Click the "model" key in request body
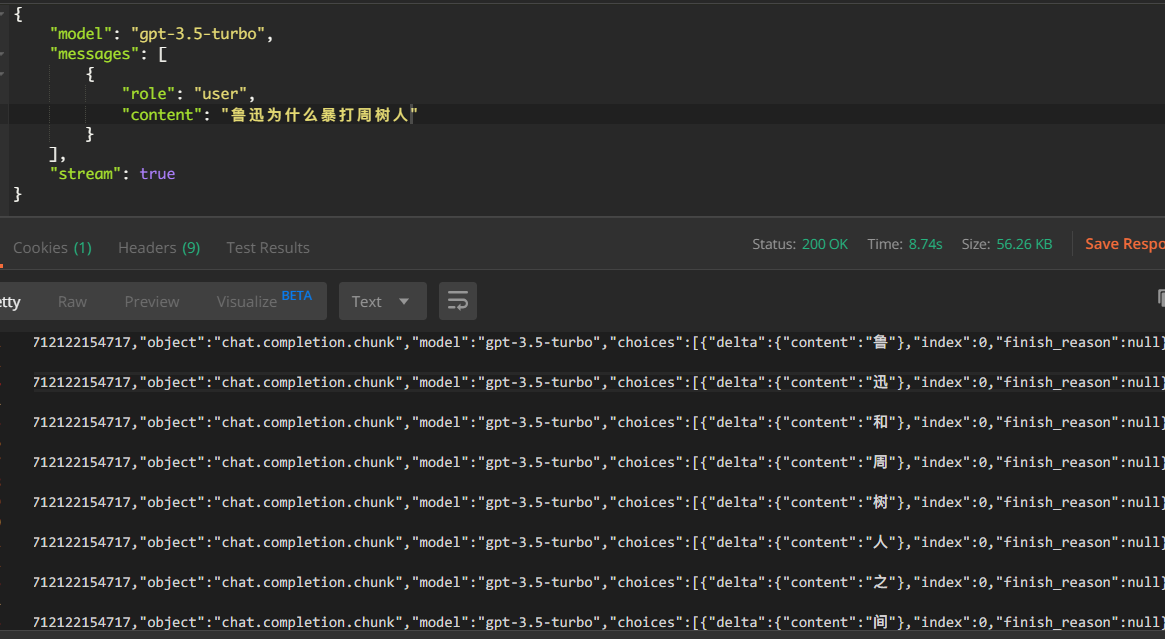 [80, 33]
